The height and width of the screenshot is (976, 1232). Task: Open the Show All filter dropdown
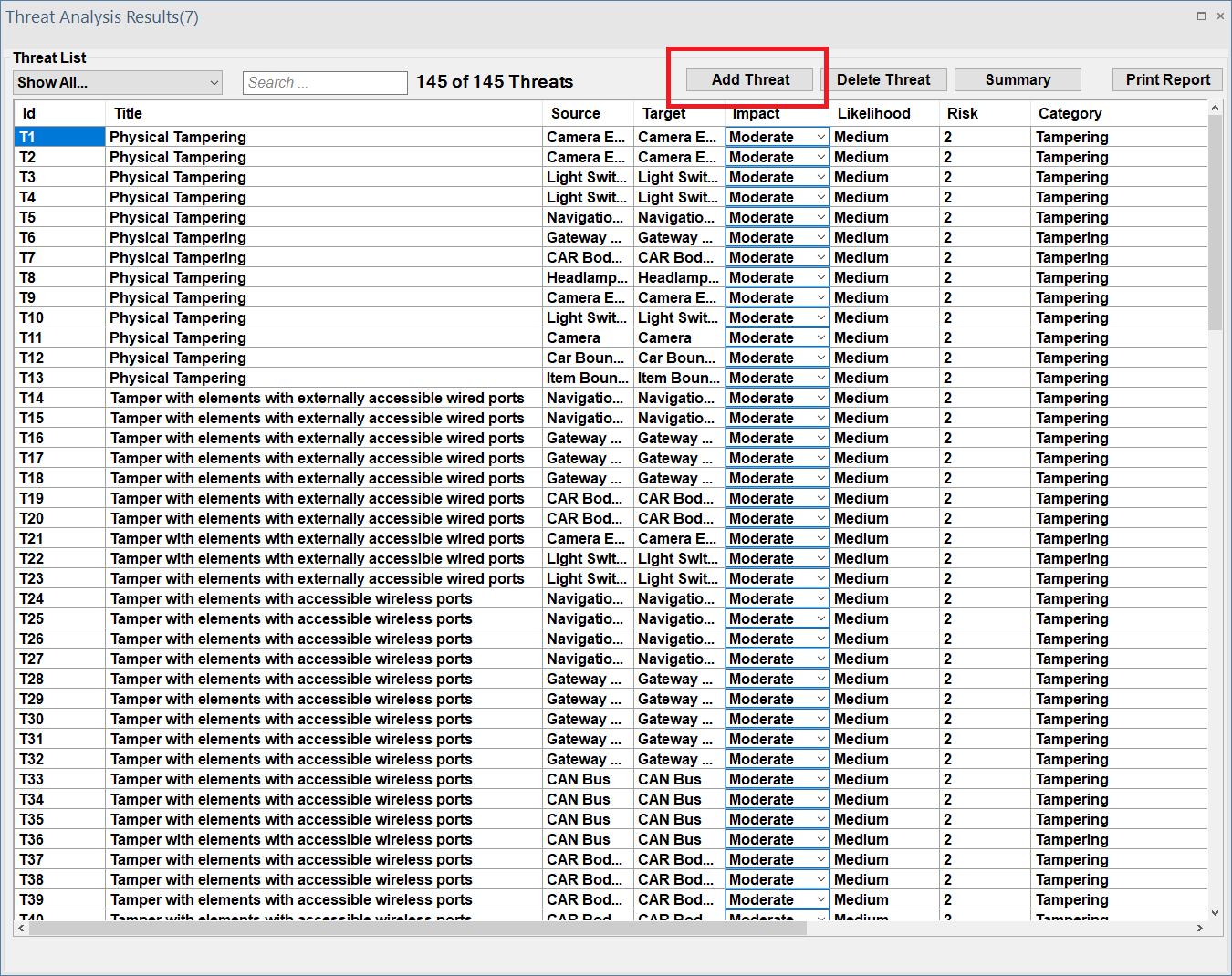click(x=119, y=83)
